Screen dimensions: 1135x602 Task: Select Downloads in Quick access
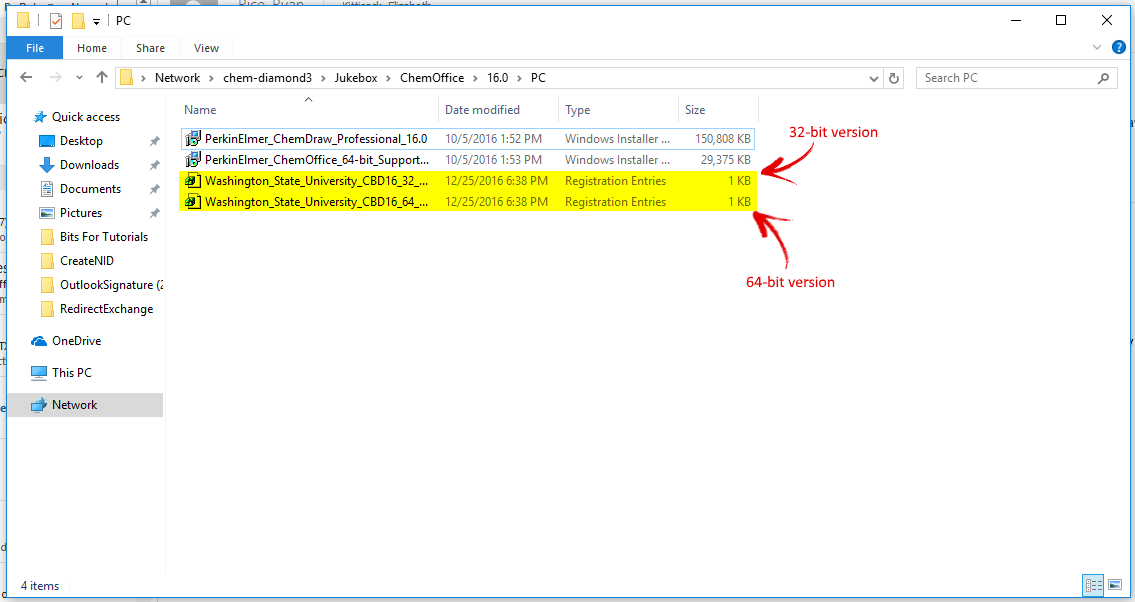coord(89,165)
